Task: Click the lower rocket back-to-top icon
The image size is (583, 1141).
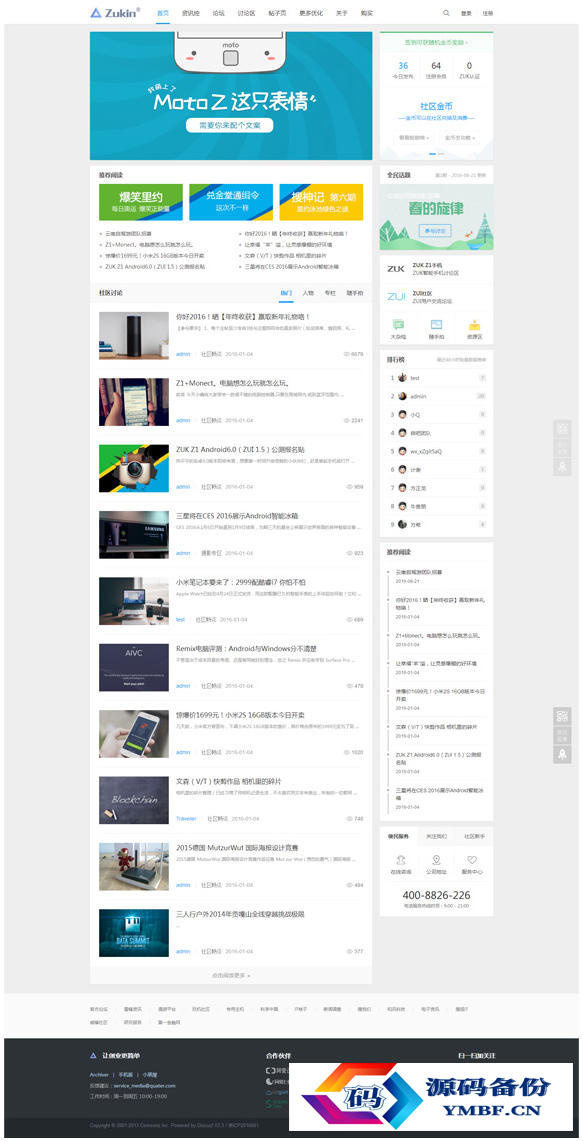Action: [563, 755]
